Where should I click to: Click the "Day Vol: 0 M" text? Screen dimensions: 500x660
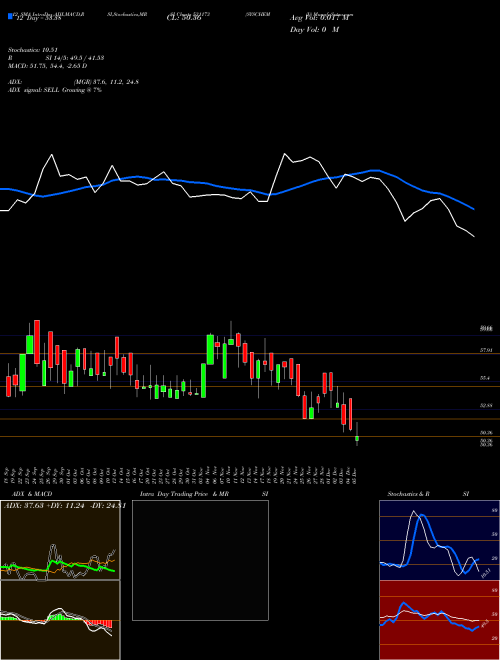[314, 30]
